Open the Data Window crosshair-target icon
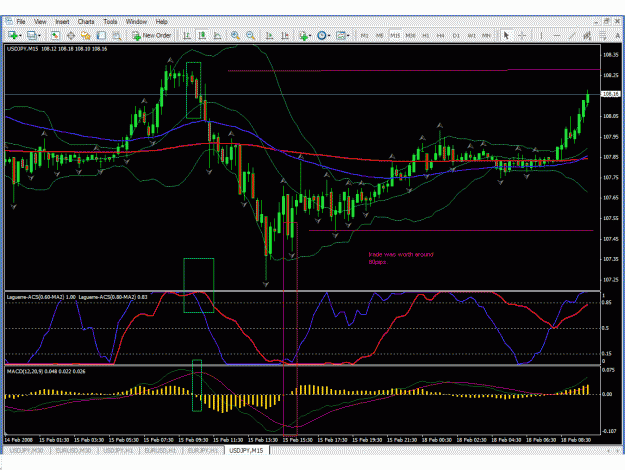Viewport: 625px width, 470px height. 71,35
